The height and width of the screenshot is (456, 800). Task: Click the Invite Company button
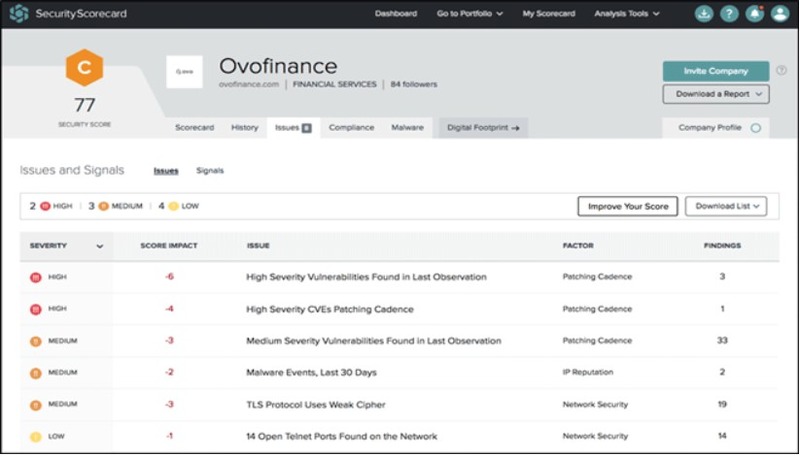pos(716,71)
